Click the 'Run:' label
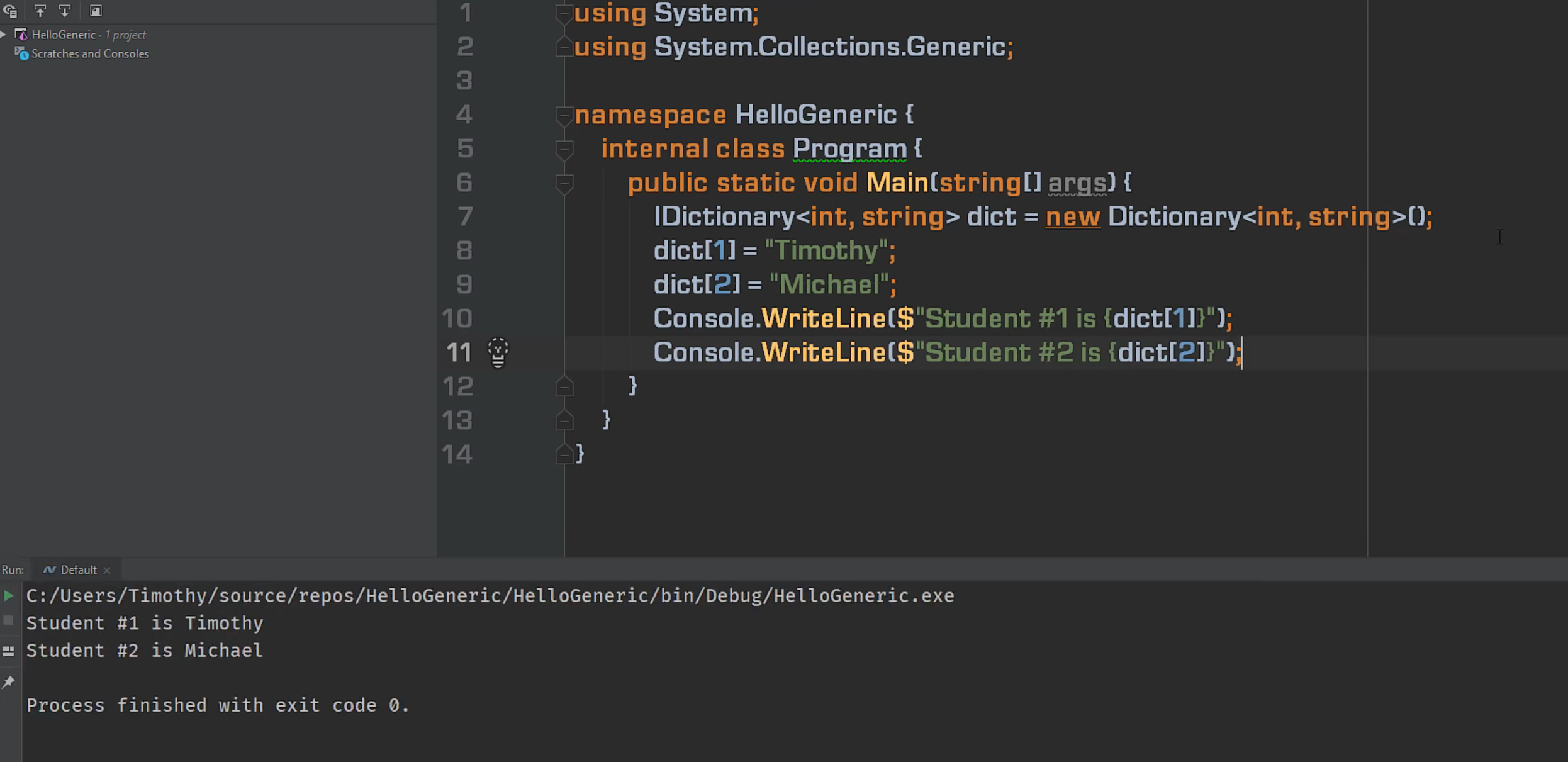The image size is (1568, 762). (13, 569)
